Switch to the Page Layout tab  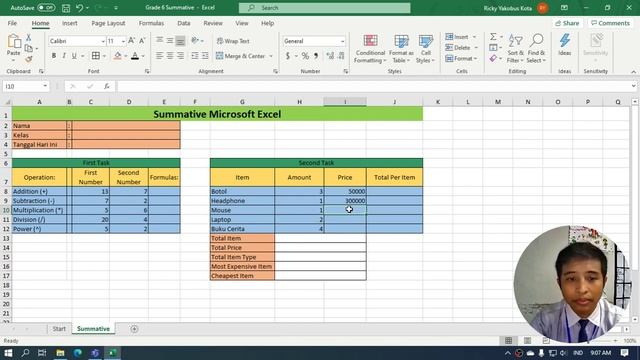click(108, 23)
